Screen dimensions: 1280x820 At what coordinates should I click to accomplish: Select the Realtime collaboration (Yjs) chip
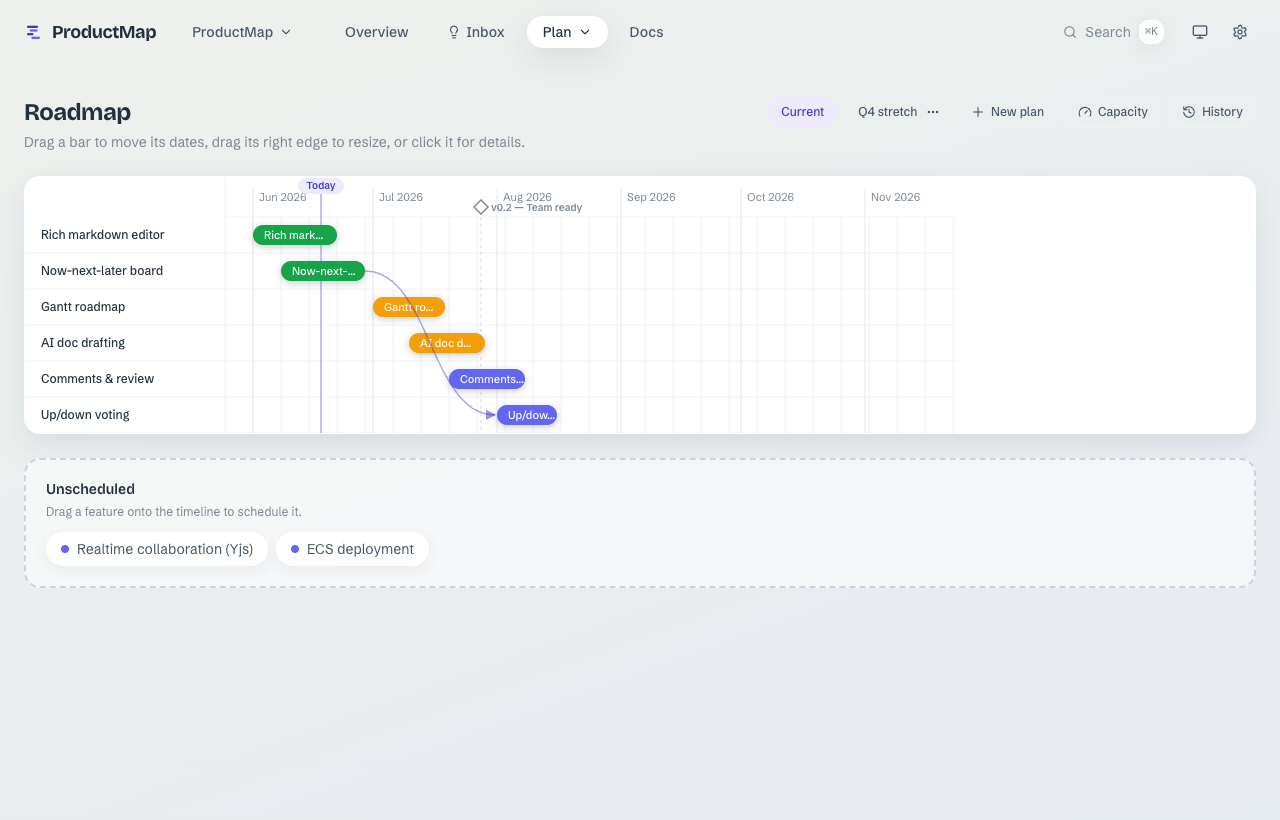tap(157, 549)
